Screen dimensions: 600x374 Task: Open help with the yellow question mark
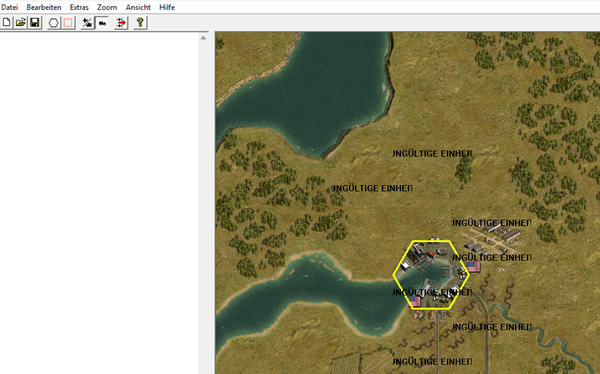click(140, 23)
